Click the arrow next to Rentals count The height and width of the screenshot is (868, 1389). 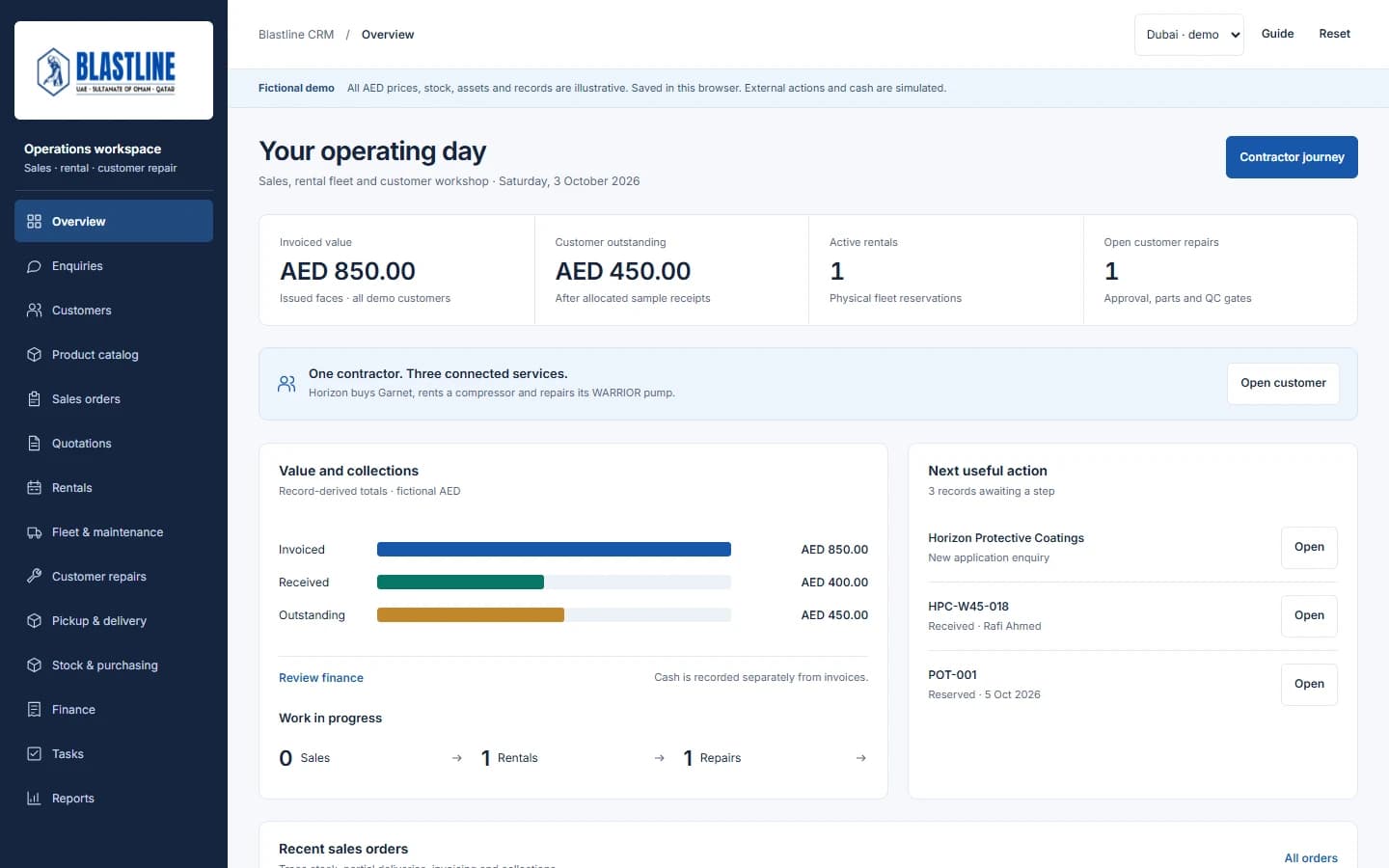pos(660,758)
